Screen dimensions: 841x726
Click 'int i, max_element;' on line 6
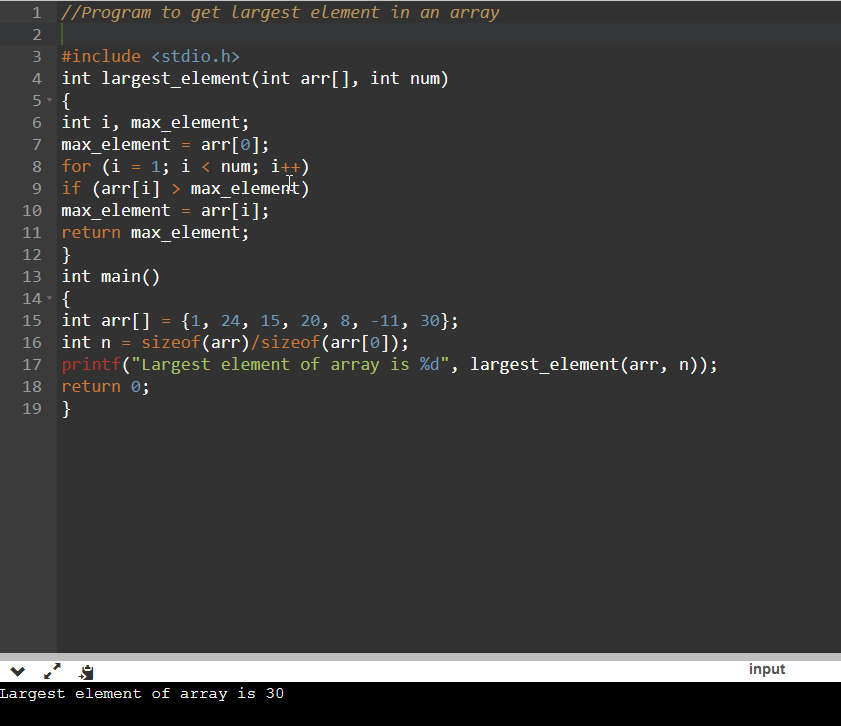point(155,122)
